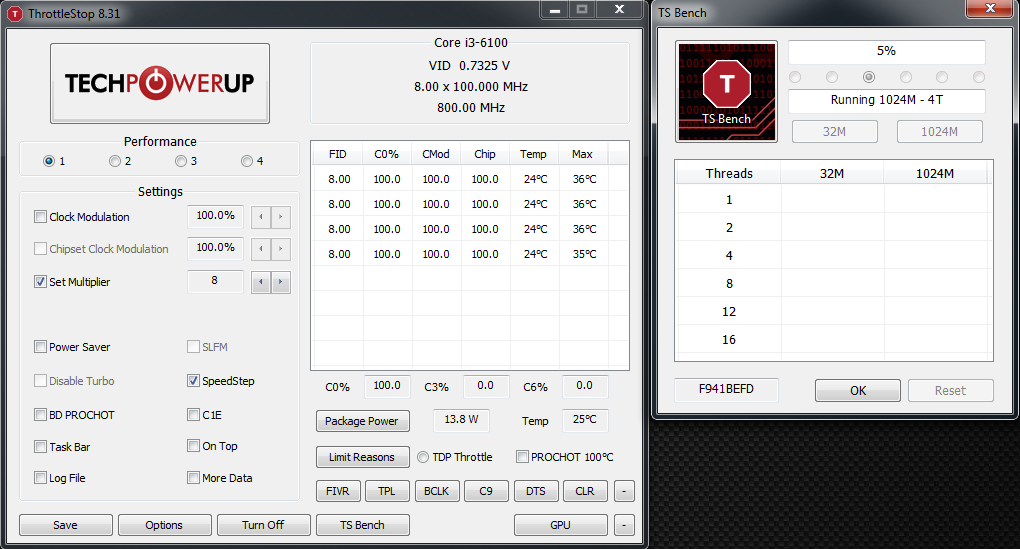Viewport: 1020px width, 549px height.
Task: Select the 8 threads row
Action: (x=833, y=283)
